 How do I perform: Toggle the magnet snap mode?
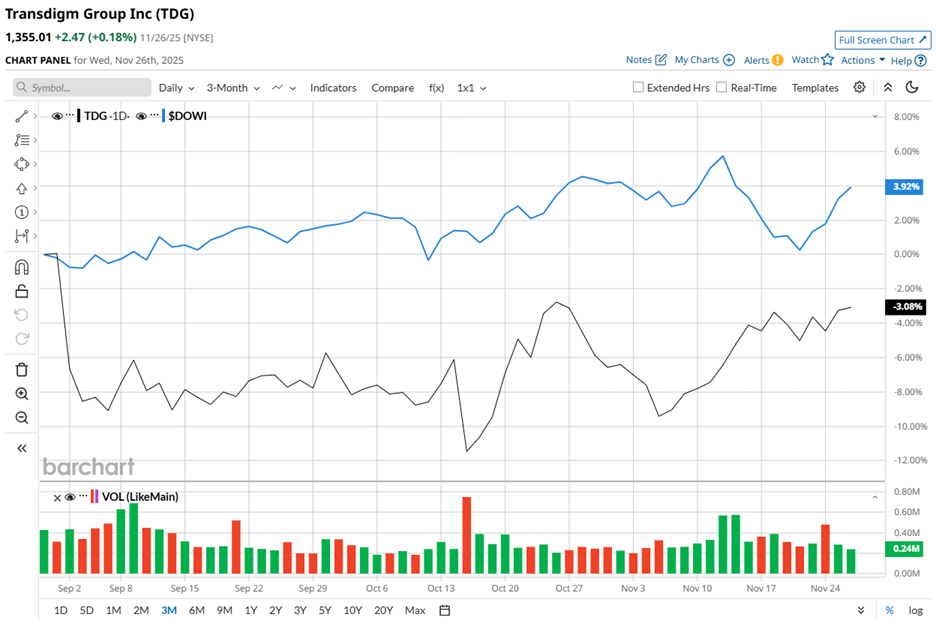point(21,267)
